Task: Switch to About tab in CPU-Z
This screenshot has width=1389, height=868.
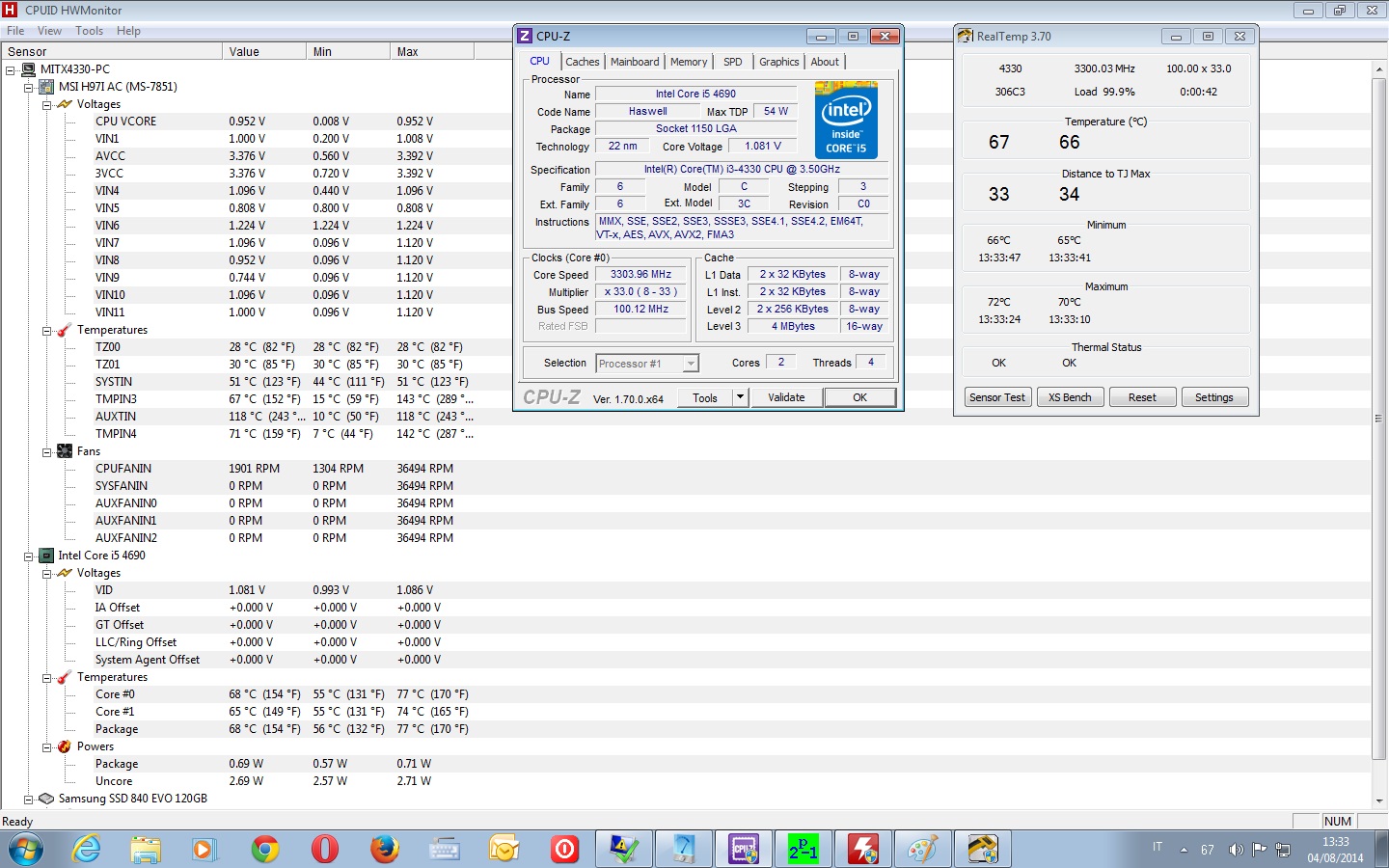Action: [825, 62]
